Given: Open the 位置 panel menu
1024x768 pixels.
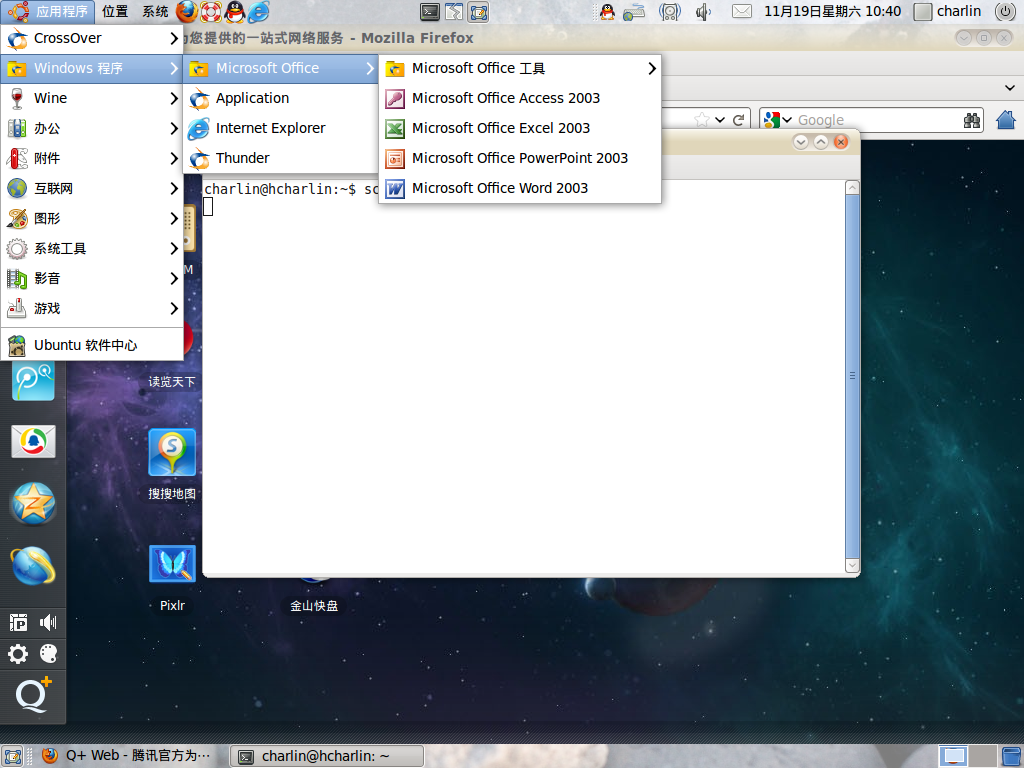Looking at the screenshot, I should [x=115, y=11].
